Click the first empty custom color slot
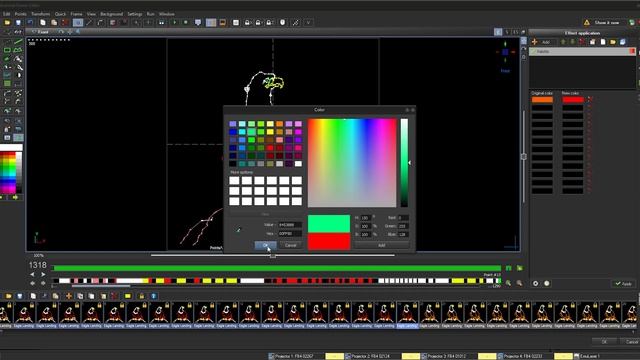Image resolution: width=640 pixels, height=360 pixels. 234,180
